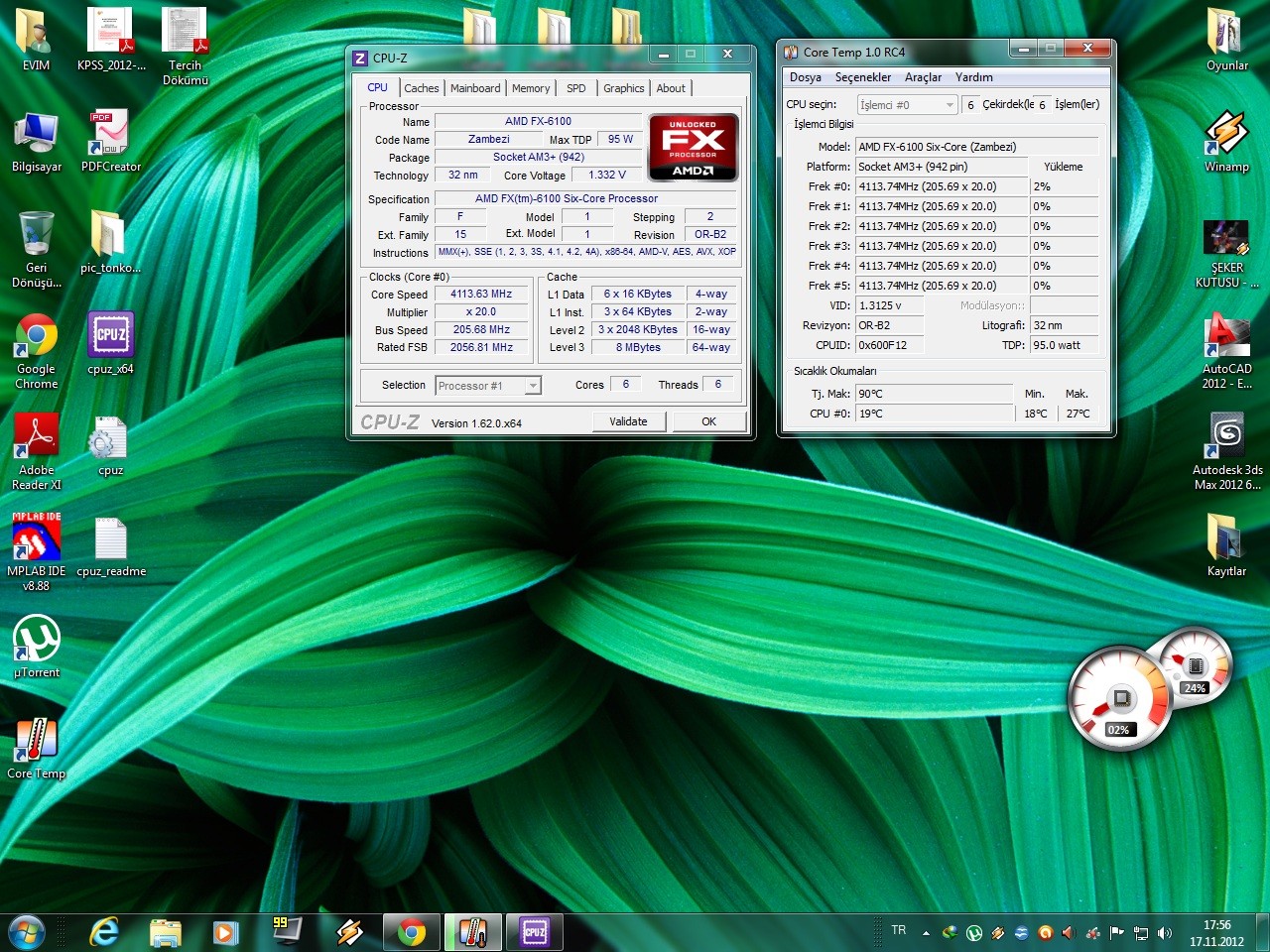
Task: Switch to CPU-Z SPD tab
Action: 576,88
